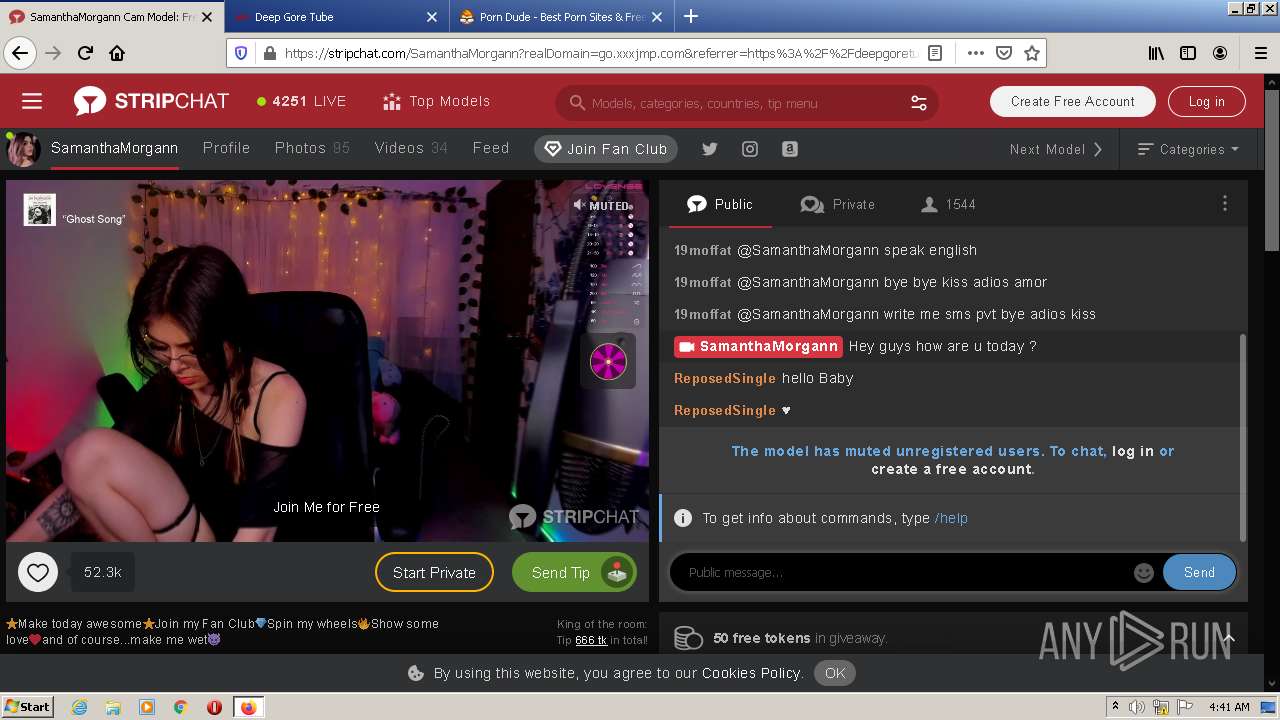Open the Feed tab
This screenshot has width=1280, height=720.
(x=491, y=148)
